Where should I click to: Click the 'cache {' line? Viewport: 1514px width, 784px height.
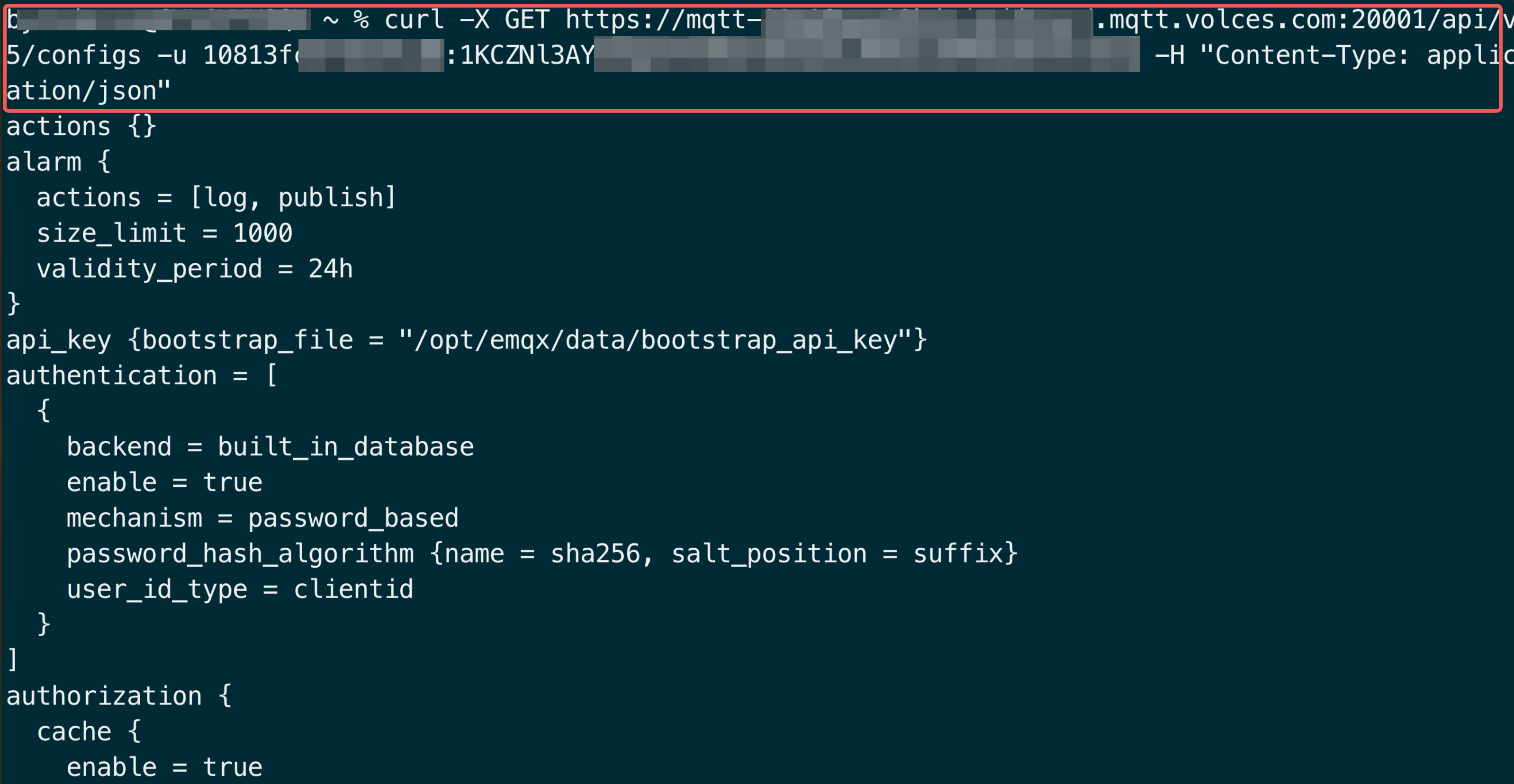[89, 732]
